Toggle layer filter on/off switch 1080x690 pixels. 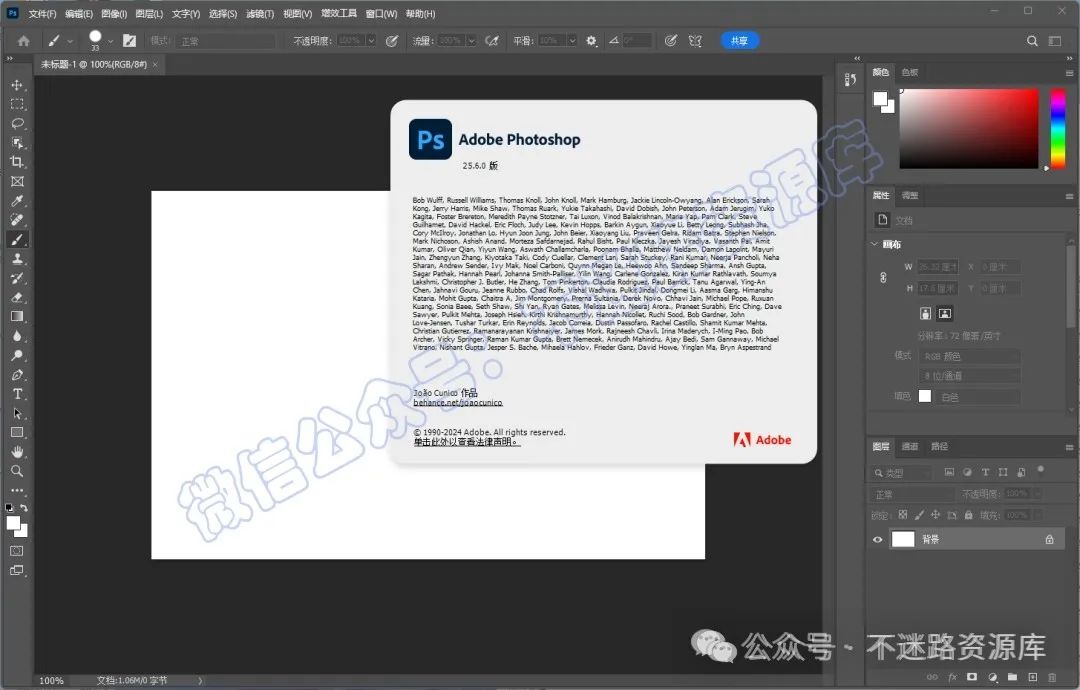pos(1041,470)
